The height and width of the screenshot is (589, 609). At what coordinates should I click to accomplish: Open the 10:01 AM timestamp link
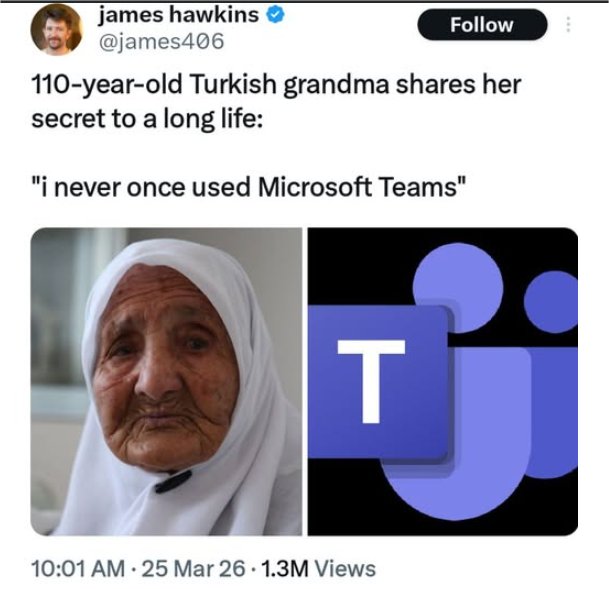click(78, 568)
